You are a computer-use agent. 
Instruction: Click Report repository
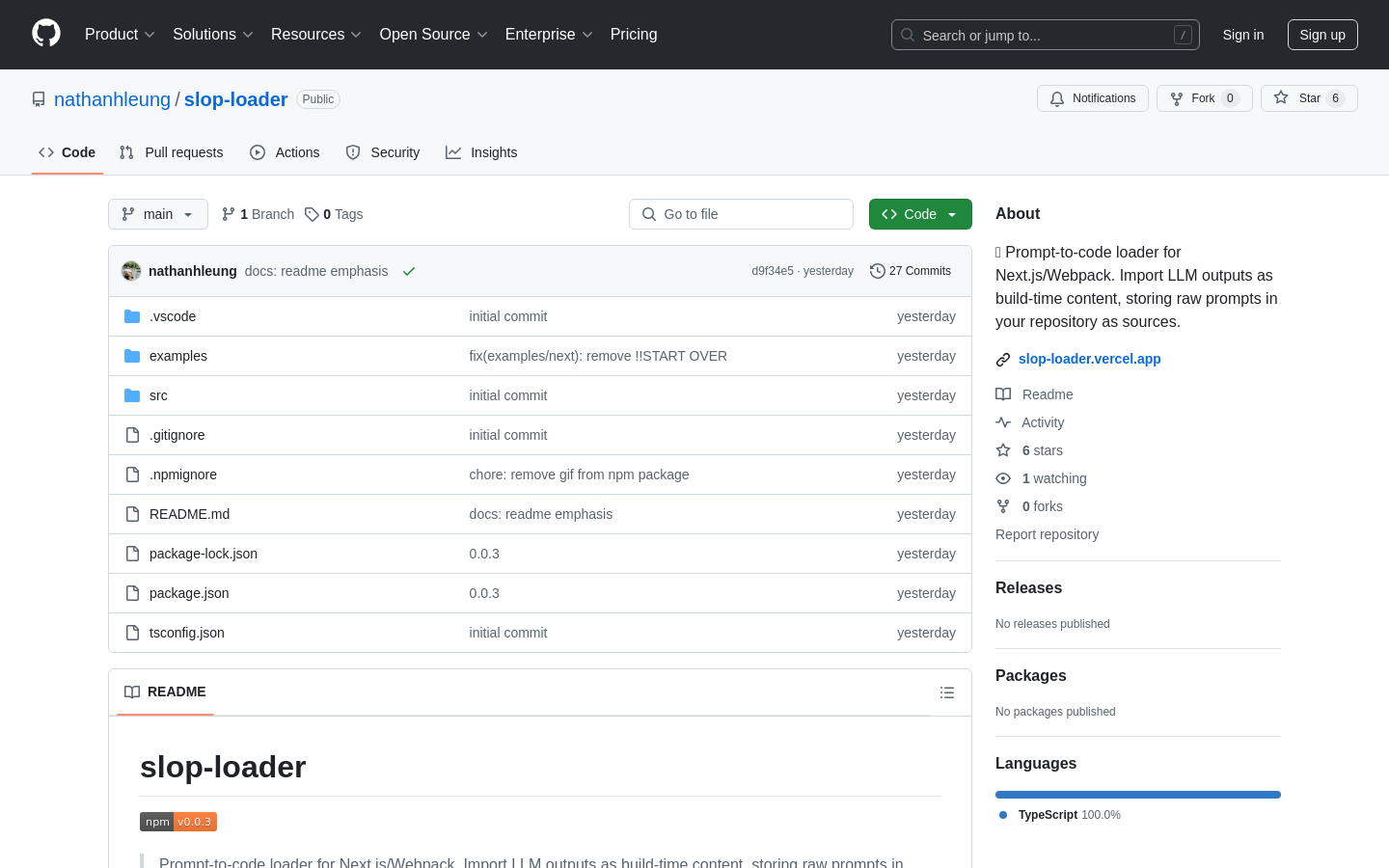point(1047,534)
